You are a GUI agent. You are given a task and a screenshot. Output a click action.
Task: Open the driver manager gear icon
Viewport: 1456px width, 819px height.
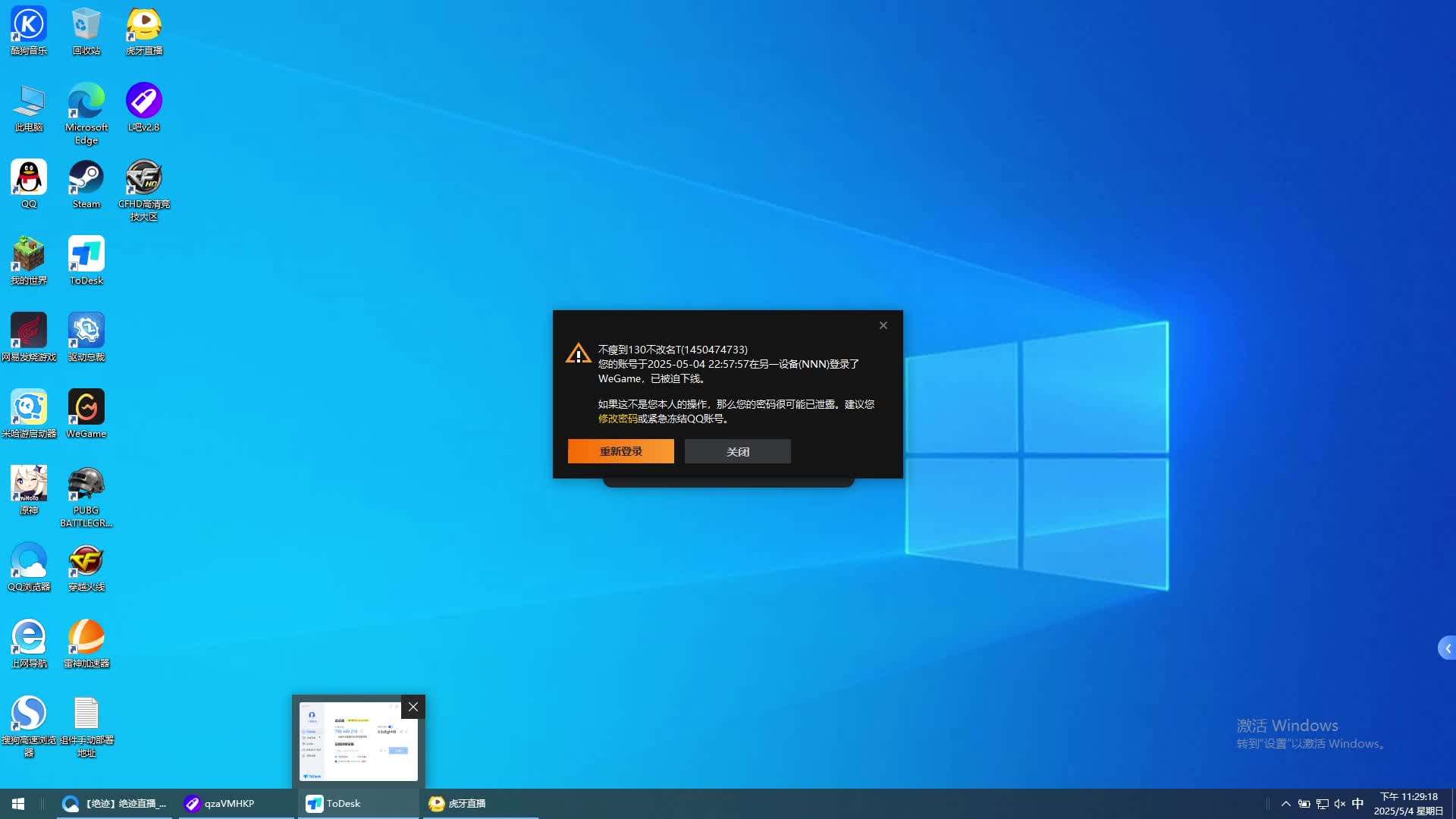click(86, 337)
